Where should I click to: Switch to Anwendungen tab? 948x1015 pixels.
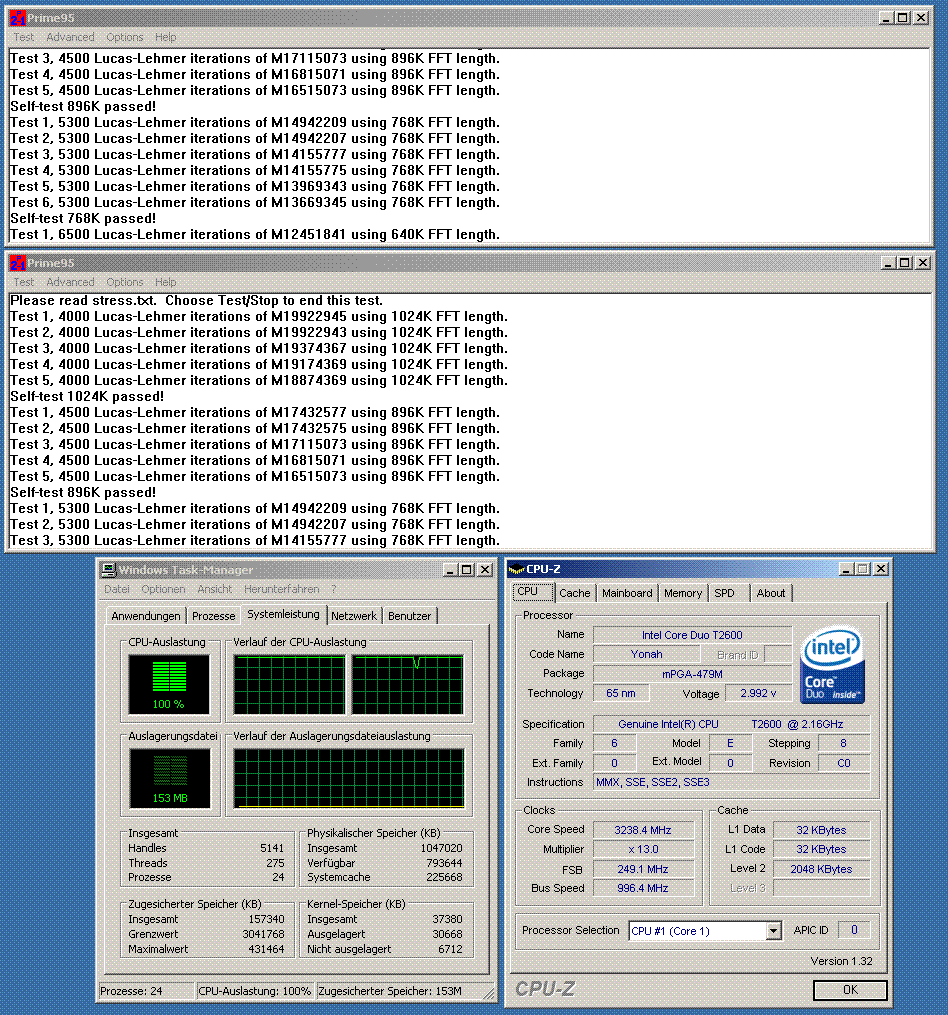point(146,616)
